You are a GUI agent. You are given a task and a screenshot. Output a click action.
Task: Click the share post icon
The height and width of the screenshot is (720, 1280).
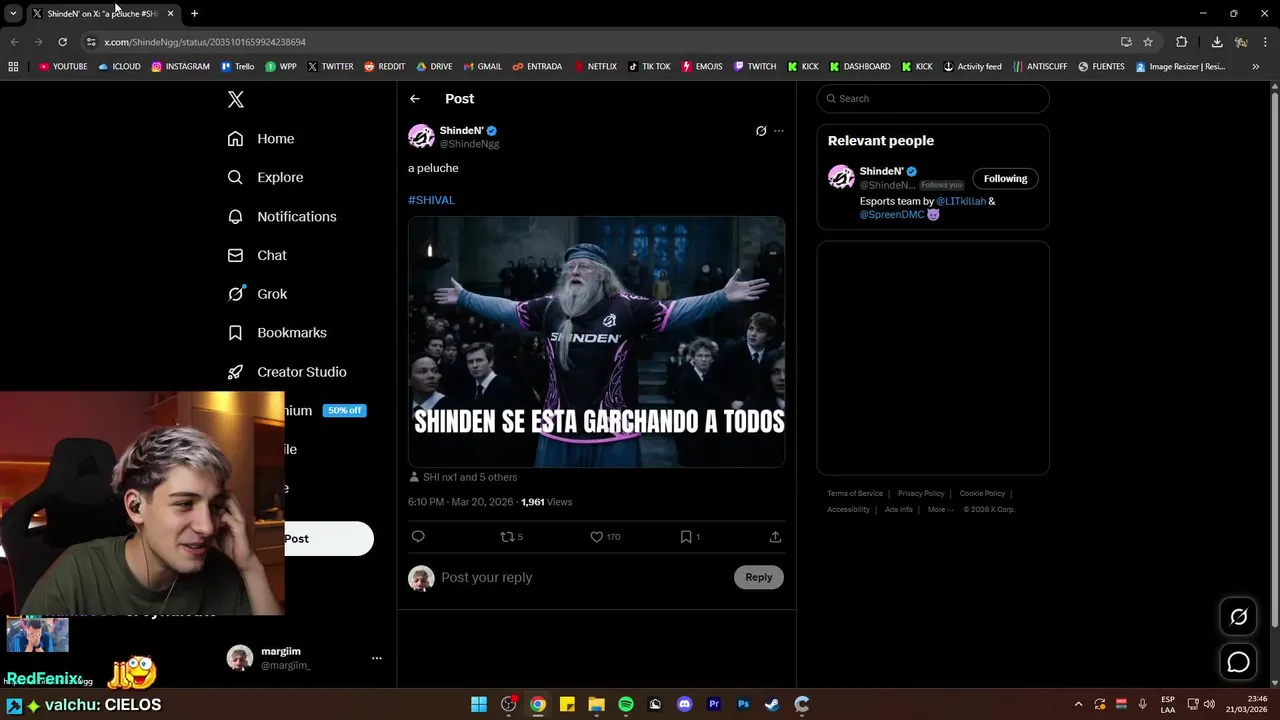[775, 537]
